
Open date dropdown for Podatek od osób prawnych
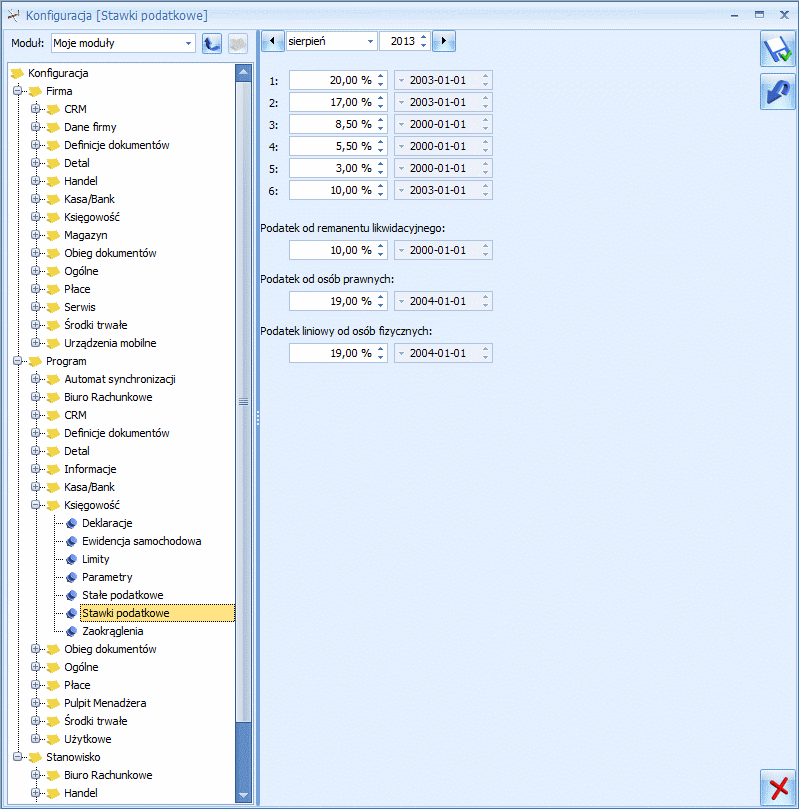(401, 301)
